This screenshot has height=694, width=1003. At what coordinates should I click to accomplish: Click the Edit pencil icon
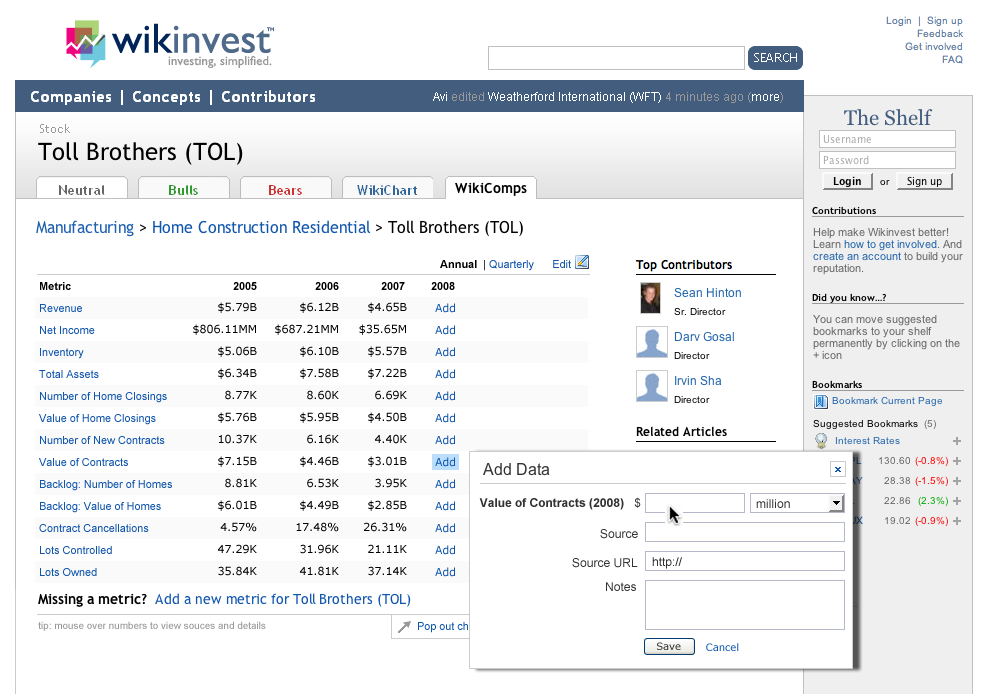click(x=582, y=263)
